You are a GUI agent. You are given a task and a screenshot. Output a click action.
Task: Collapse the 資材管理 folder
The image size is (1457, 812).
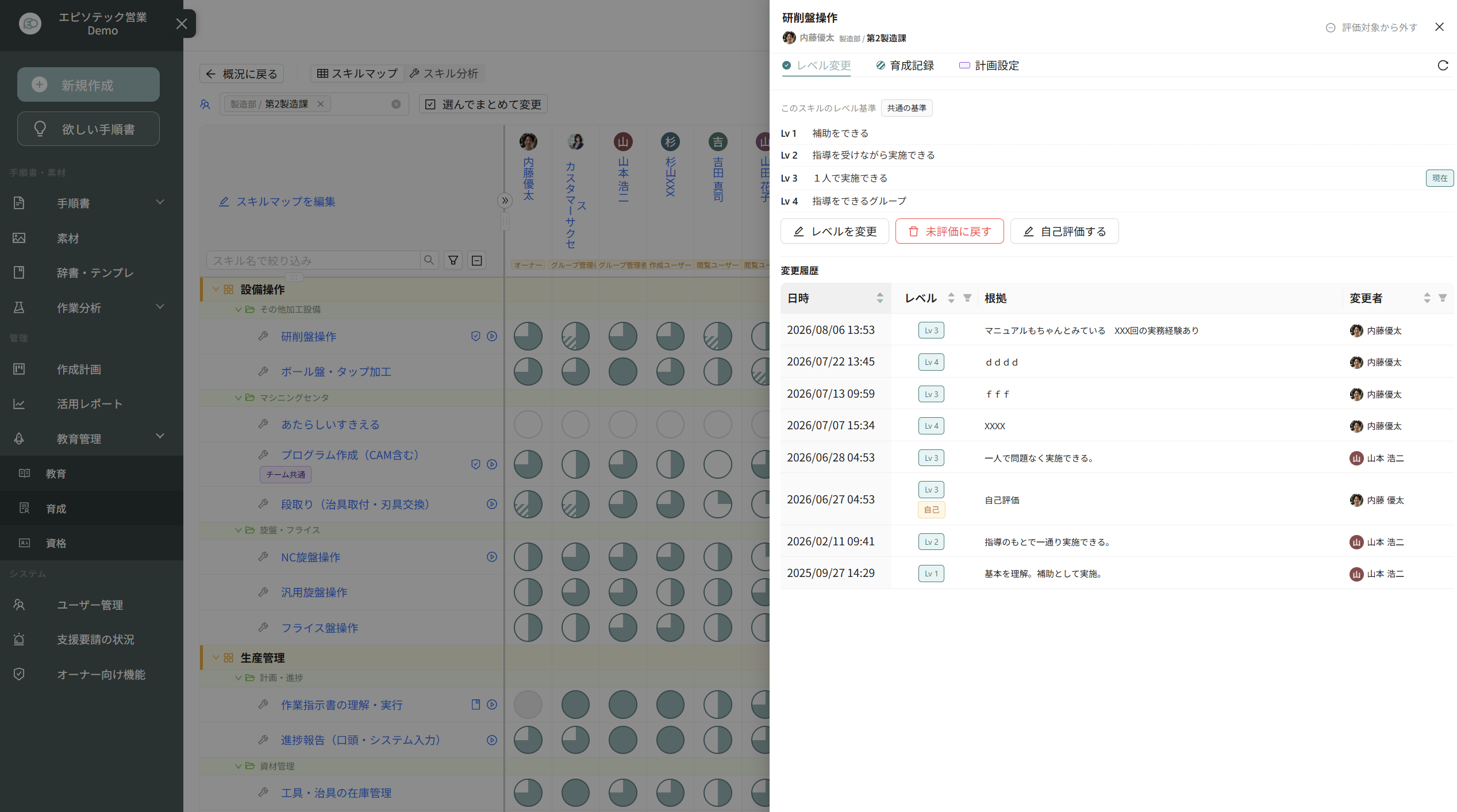click(239, 766)
